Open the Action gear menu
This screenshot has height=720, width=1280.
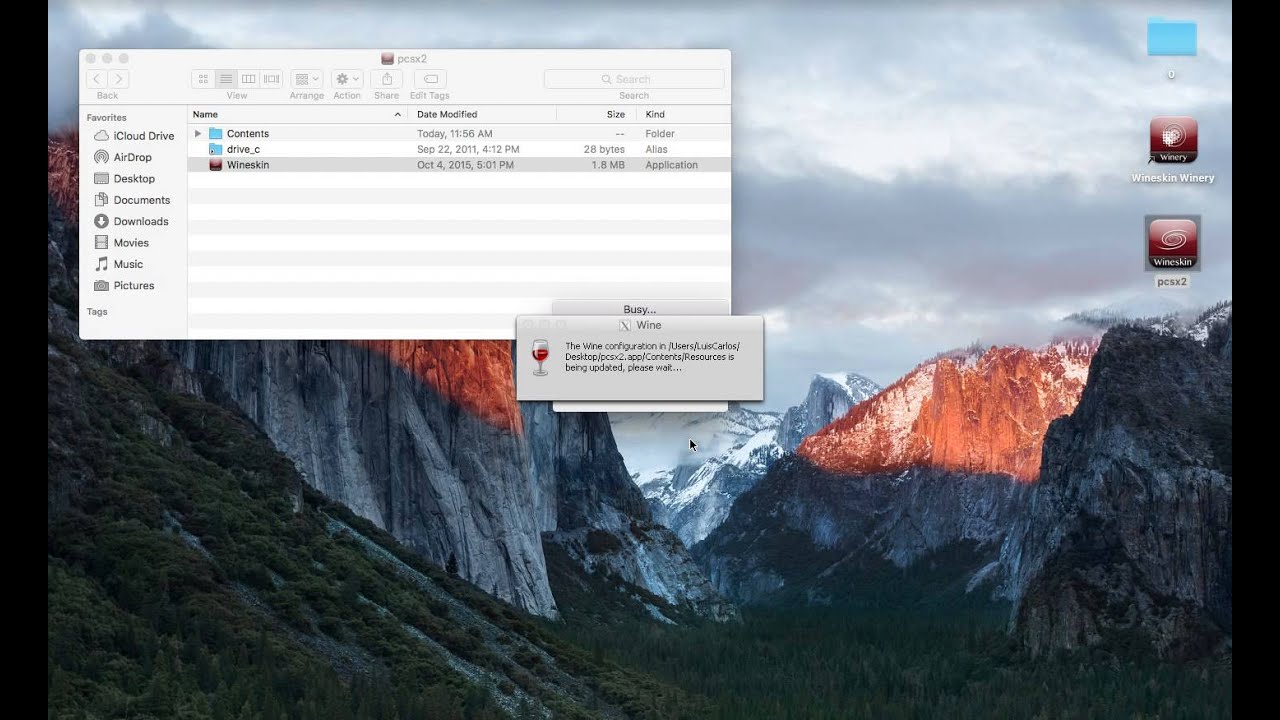347,79
